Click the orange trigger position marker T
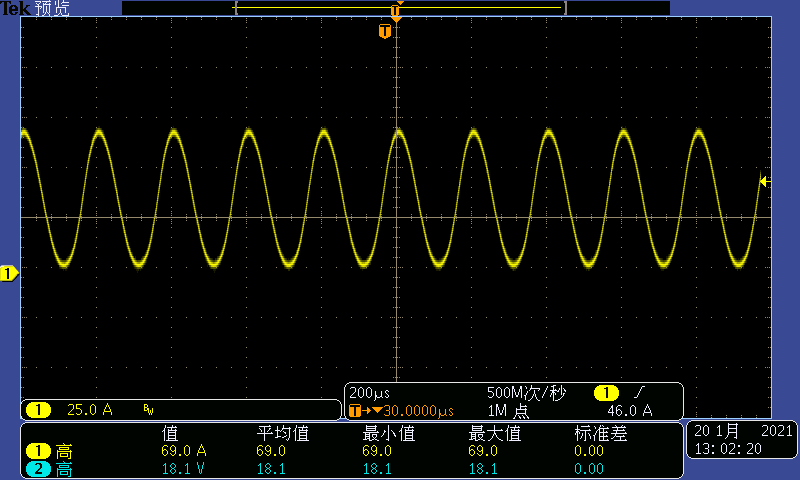 click(x=385, y=32)
